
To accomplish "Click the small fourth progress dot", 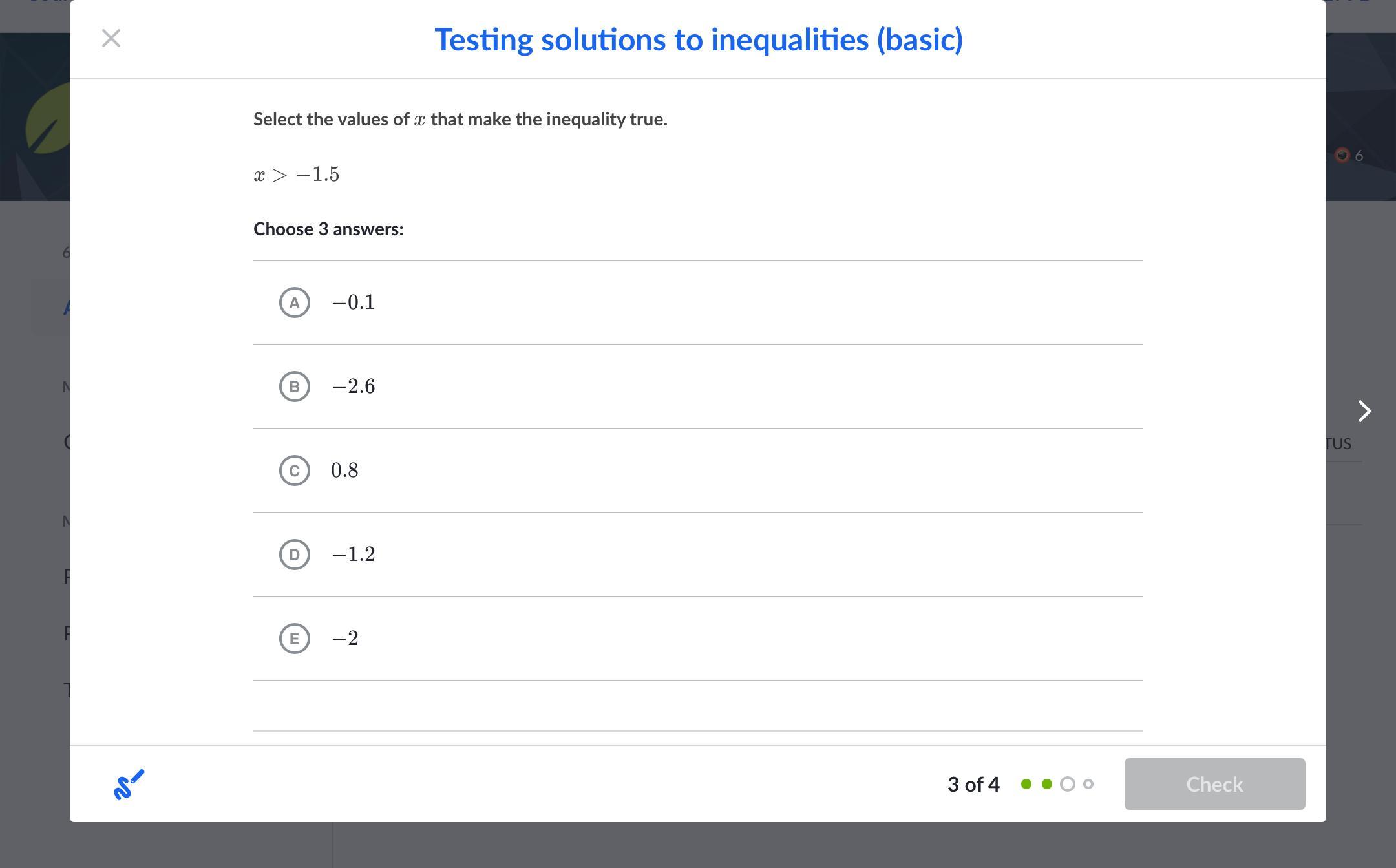I will point(1088,784).
